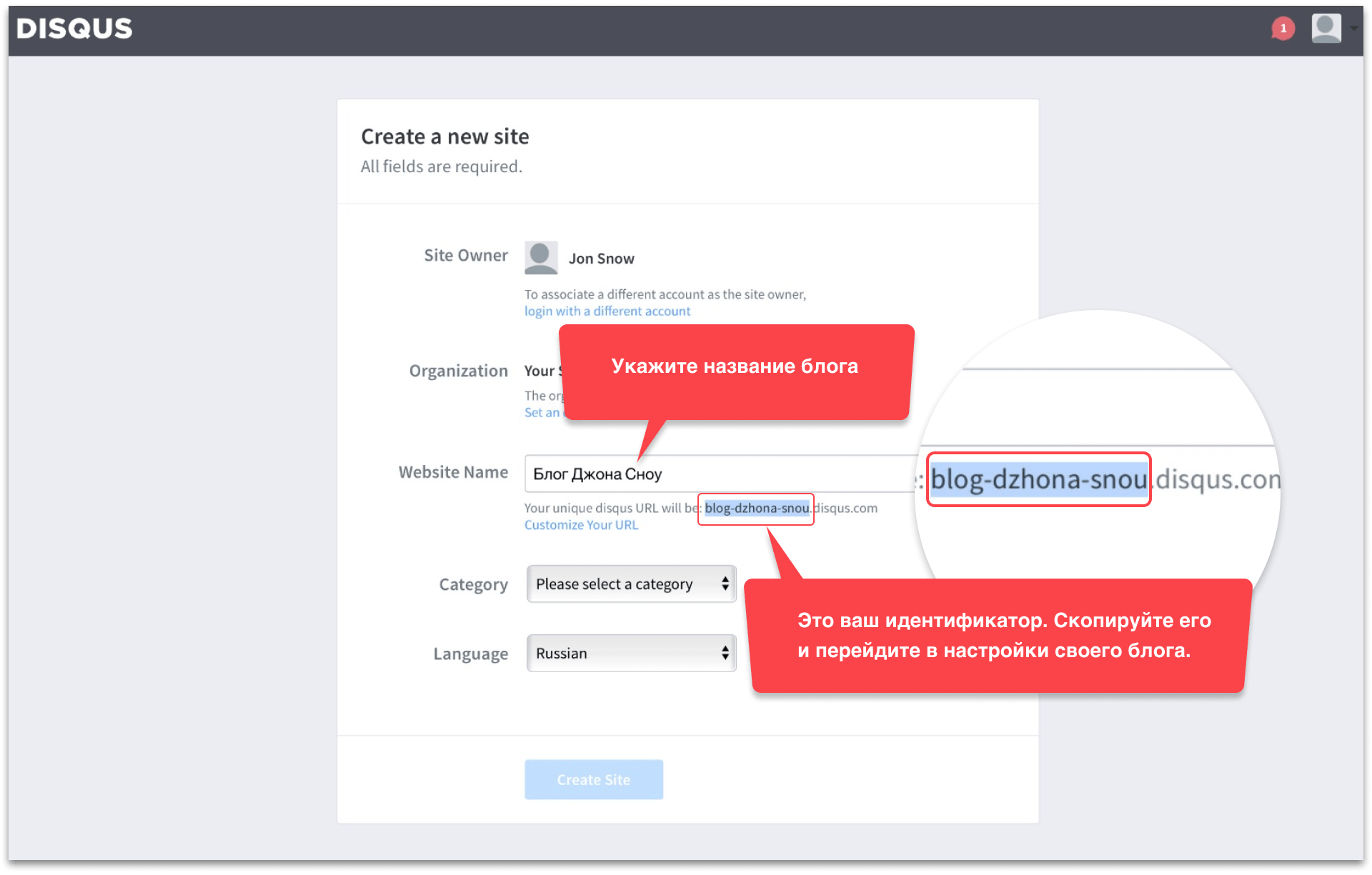Click the Jon Snow owner name

click(x=601, y=259)
